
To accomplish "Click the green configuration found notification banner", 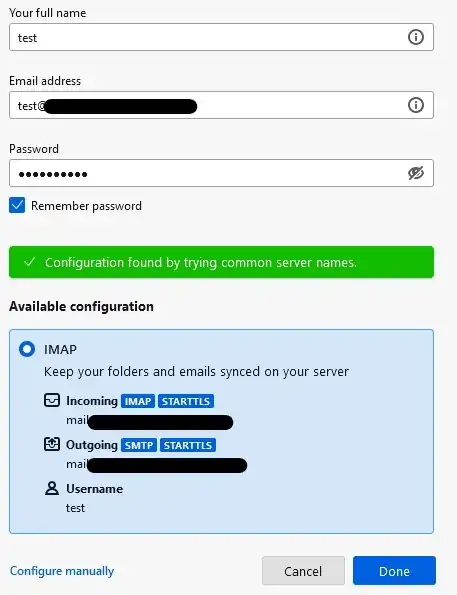I will (x=221, y=262).
